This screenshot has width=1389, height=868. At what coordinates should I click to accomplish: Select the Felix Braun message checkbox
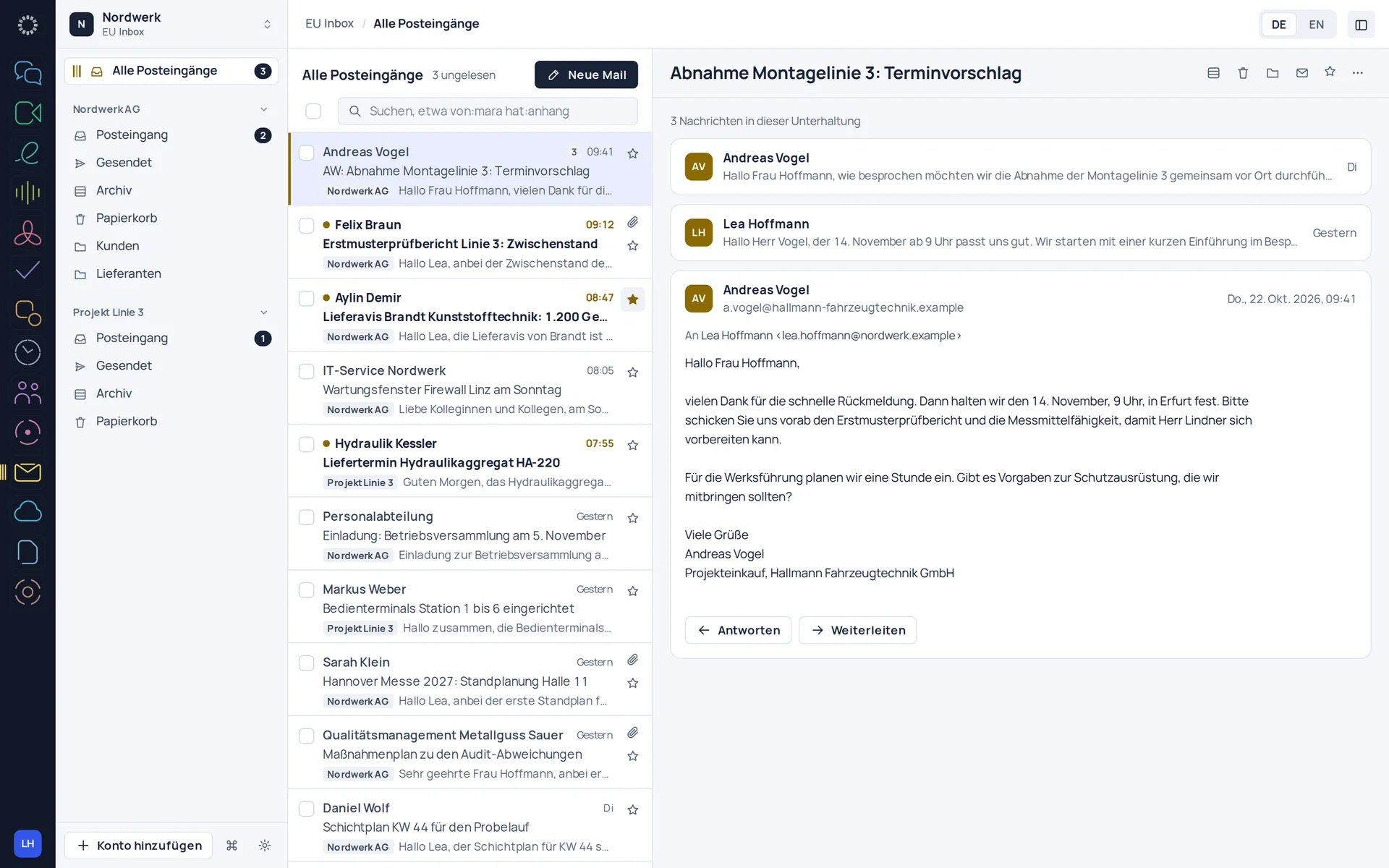tap(307, 226)
